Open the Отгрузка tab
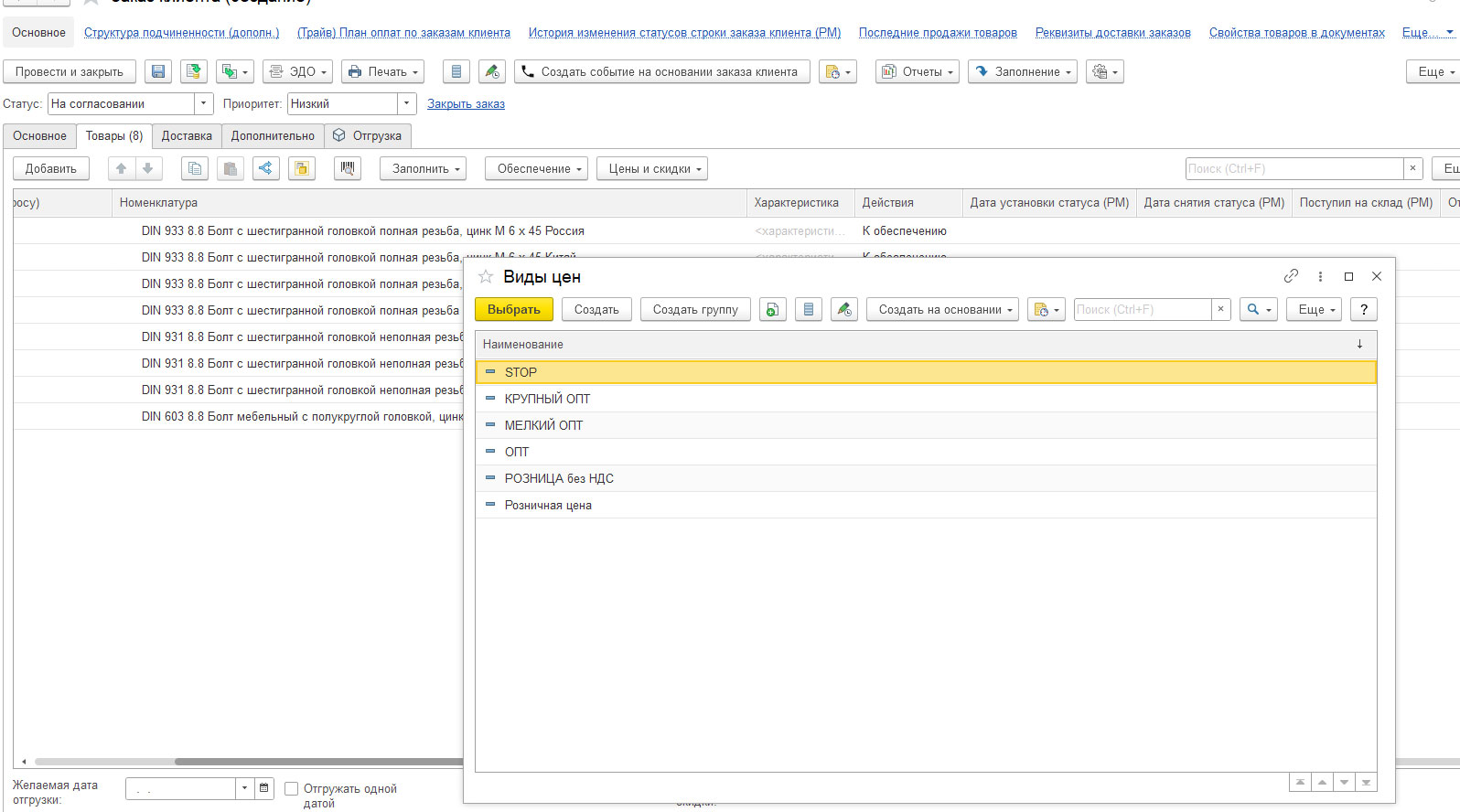The width and height of the screenshot is (1460, 812). tap(368, 136)
